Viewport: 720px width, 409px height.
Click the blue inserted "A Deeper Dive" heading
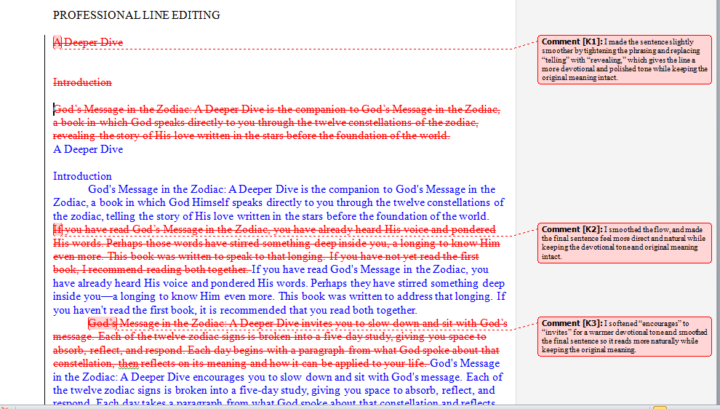coord(88,150)
